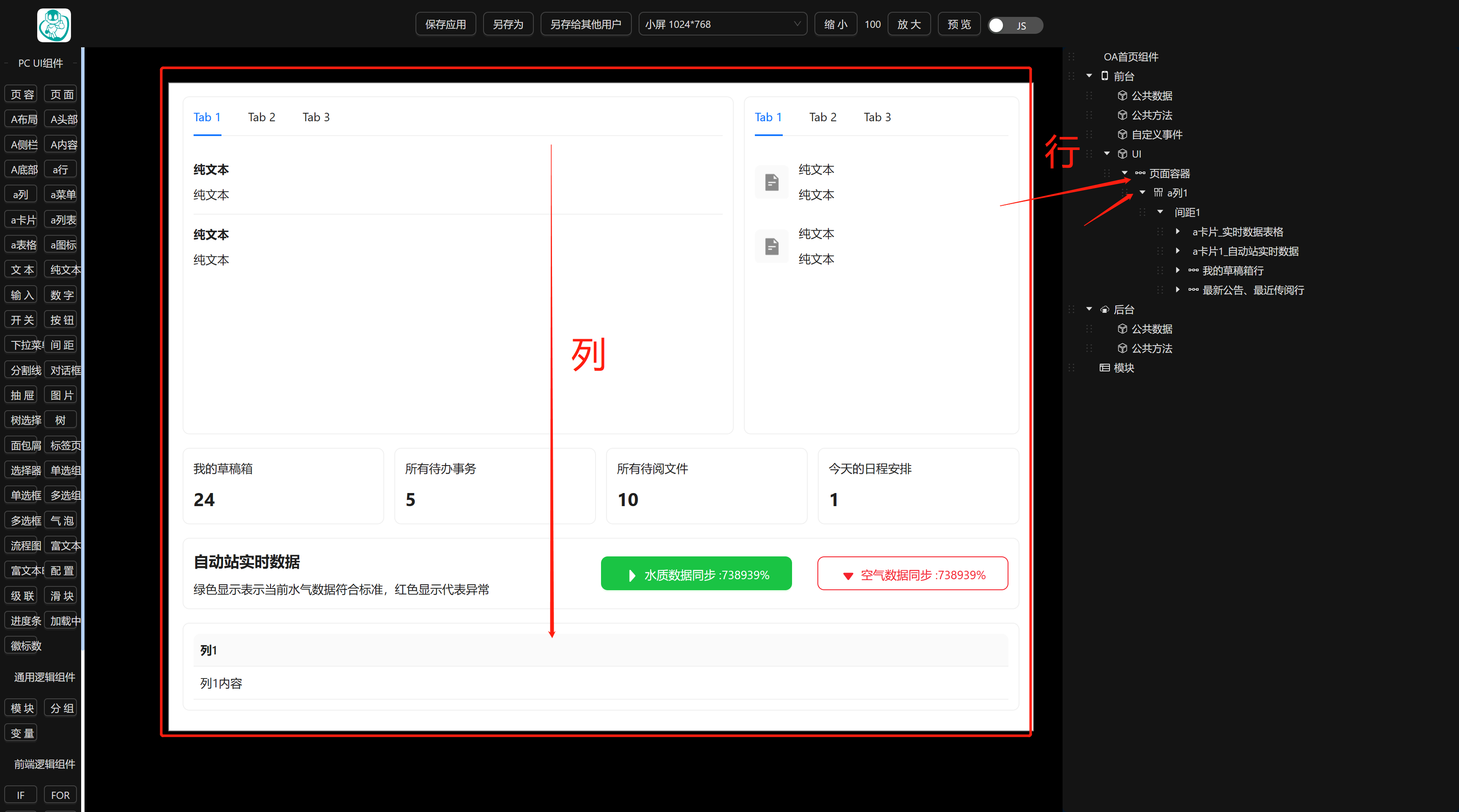Click the cloud icon beside 后台
The width and height of the screenshot is (1459, 812).
(1104, 310)
